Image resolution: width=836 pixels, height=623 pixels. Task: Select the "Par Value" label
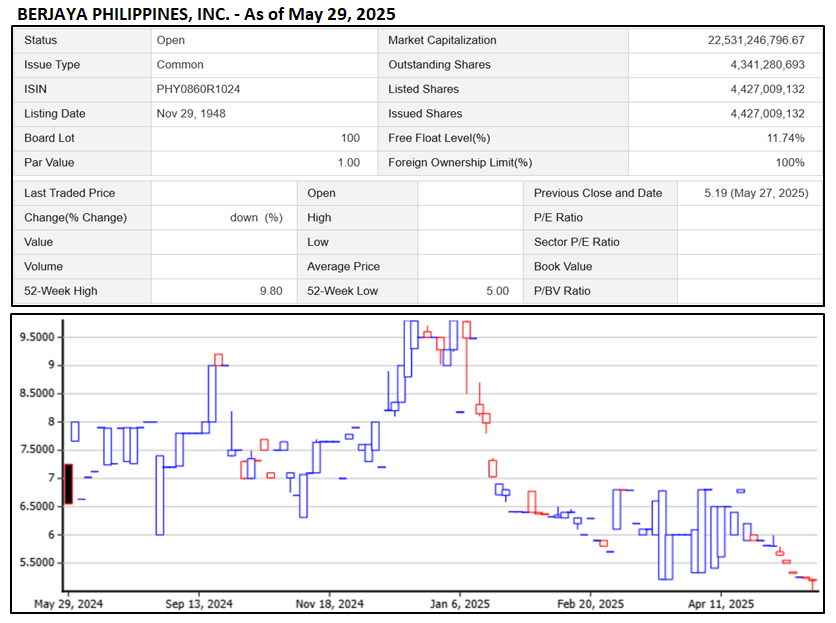[x=49, y=163]
